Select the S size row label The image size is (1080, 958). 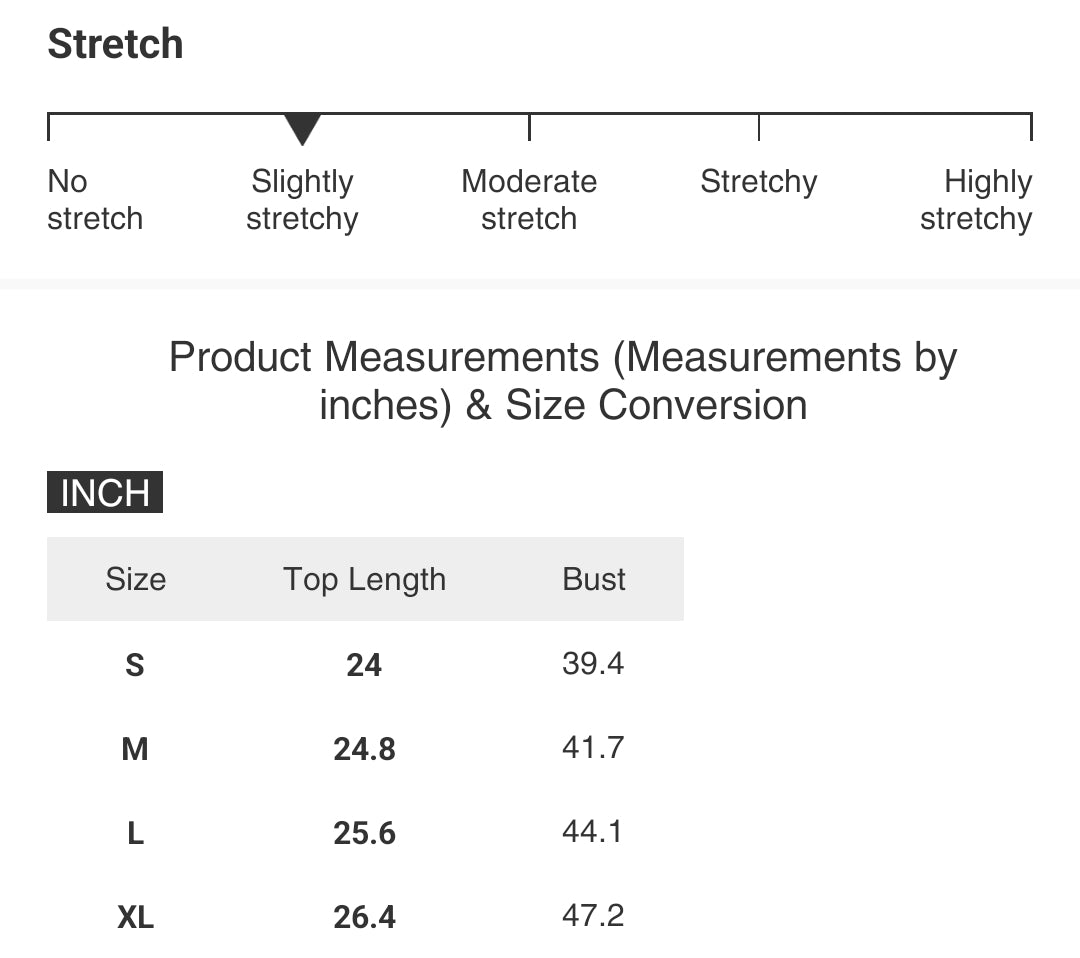(135, 665)
